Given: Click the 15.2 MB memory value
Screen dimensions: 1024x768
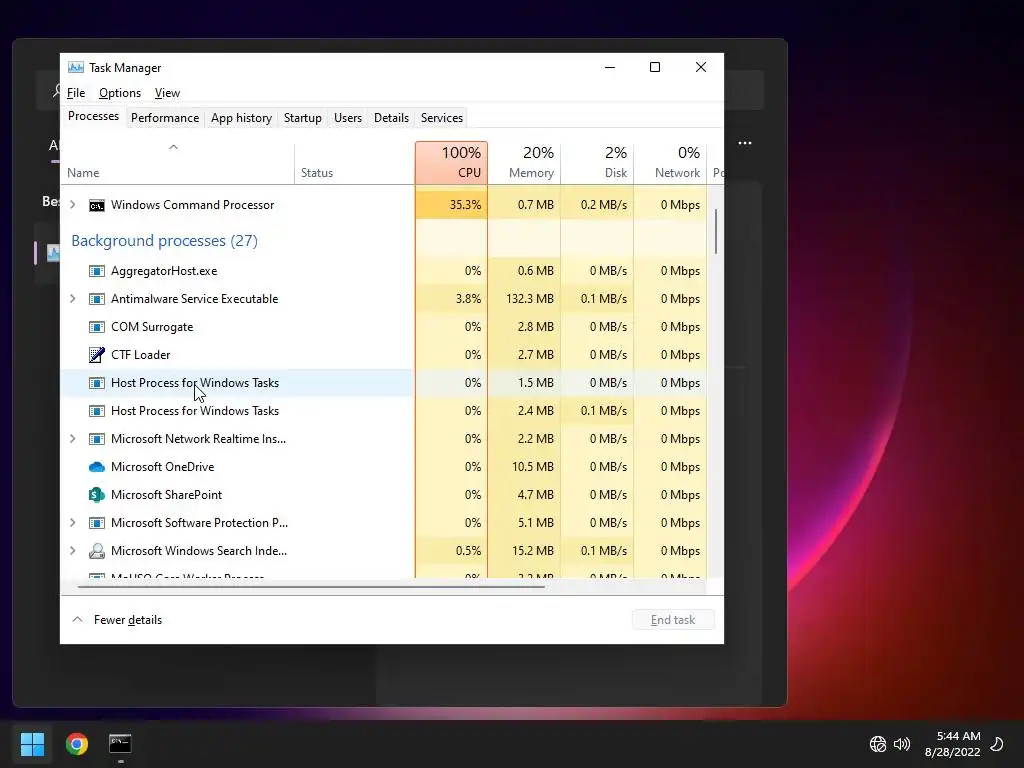Looking at the screenshot, I should click(533, 551).
